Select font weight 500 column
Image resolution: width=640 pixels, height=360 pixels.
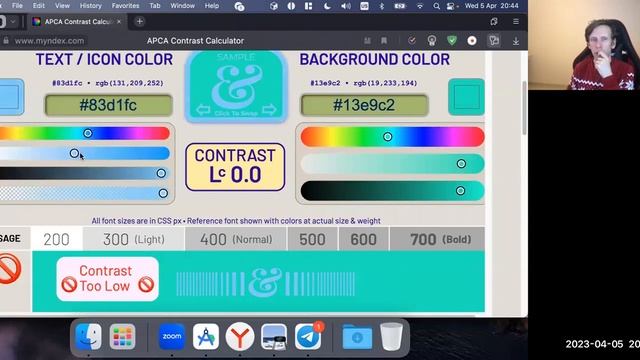(313, 239)
